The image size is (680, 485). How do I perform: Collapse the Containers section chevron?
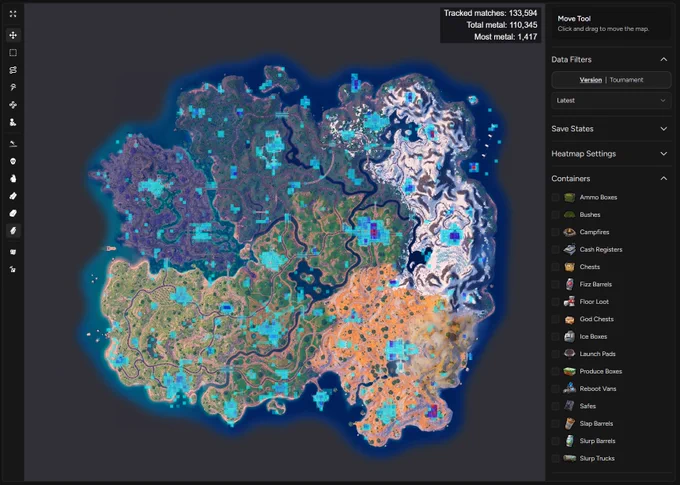pyautogui.click(x=664, y=178)
